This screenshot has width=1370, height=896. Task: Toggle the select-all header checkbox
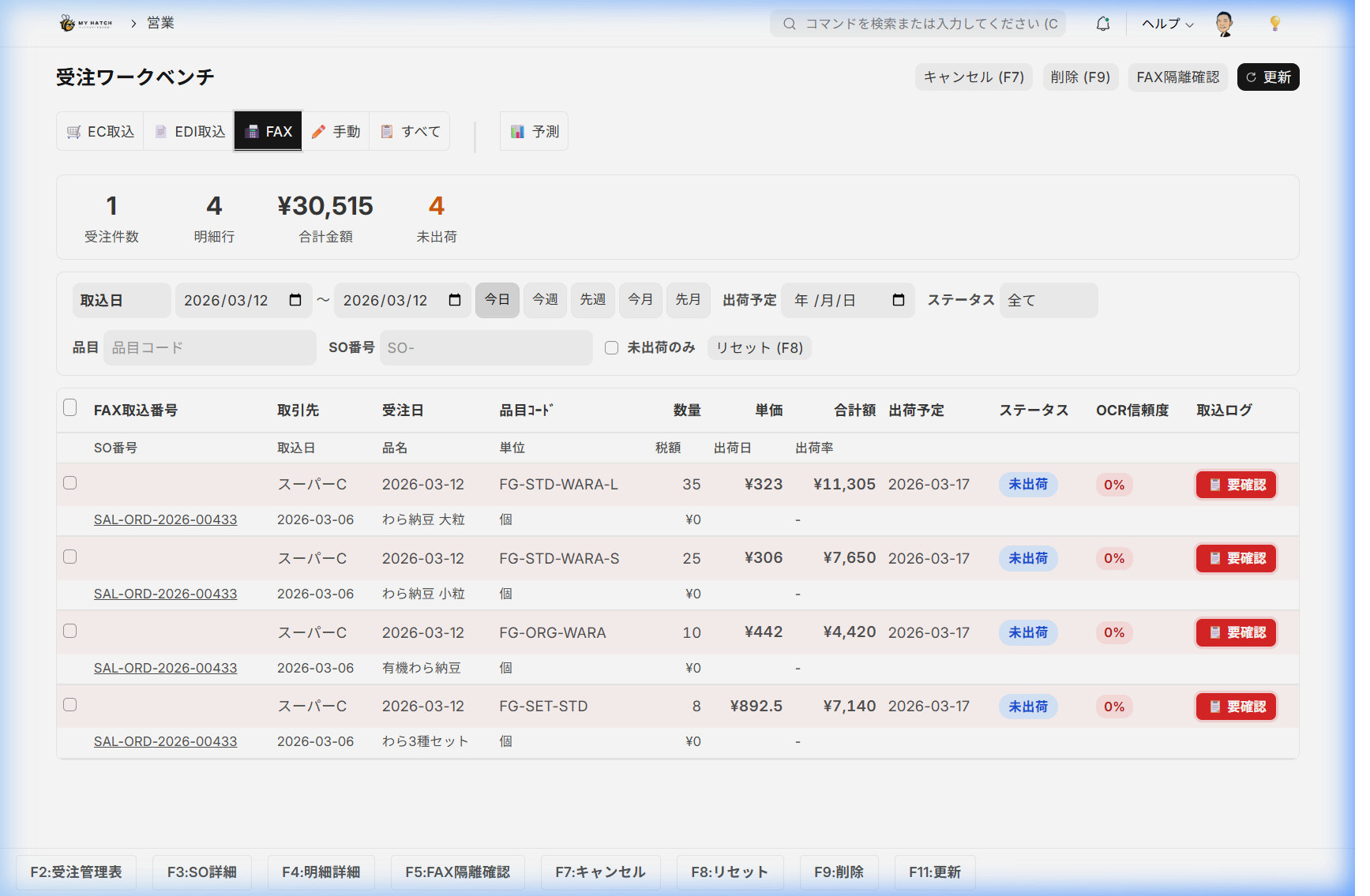[x=70, y=407]
